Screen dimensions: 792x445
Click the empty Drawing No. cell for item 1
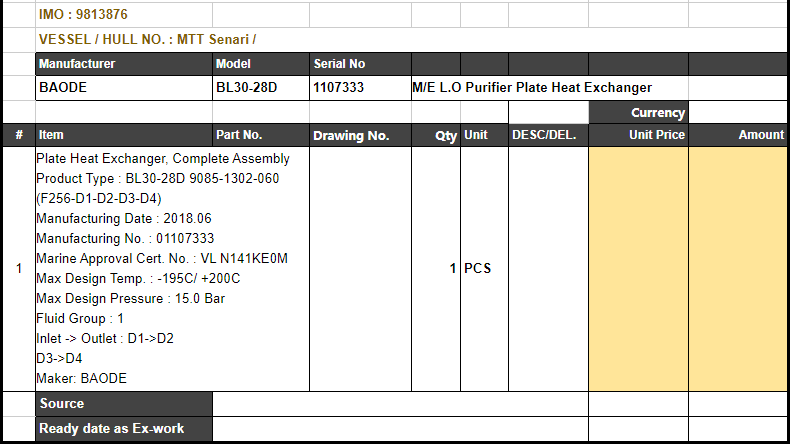(x=360, y=269)
